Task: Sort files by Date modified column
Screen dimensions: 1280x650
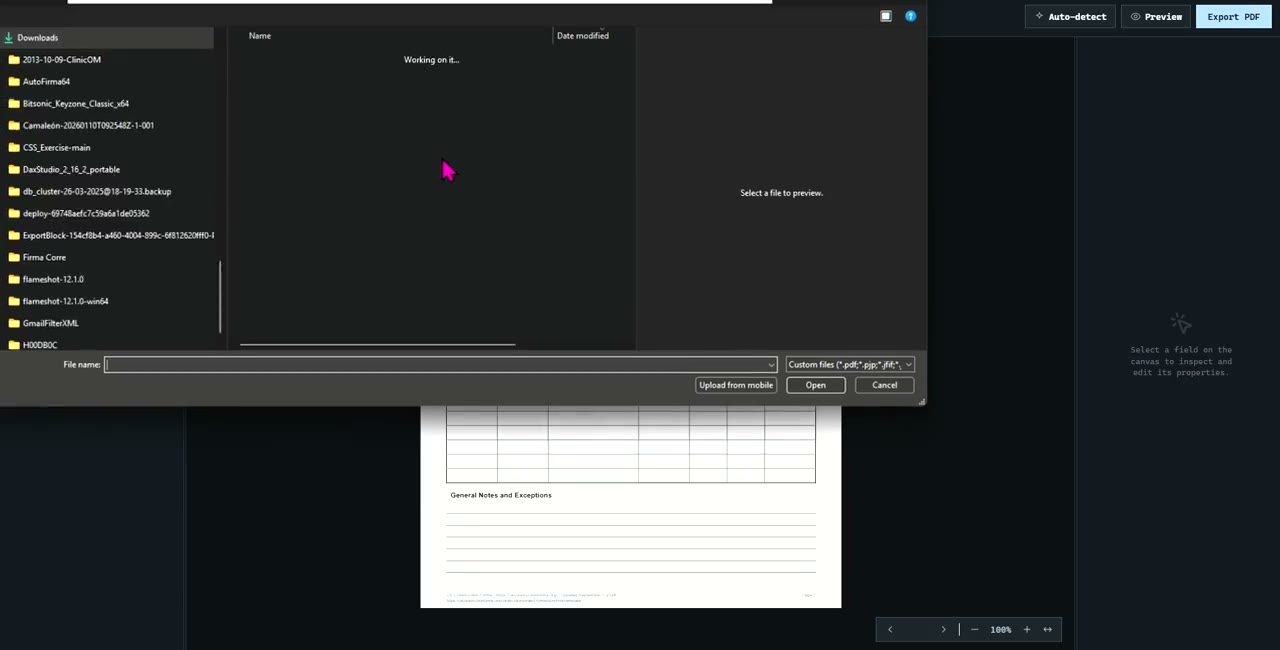Action: pos(583,36)
